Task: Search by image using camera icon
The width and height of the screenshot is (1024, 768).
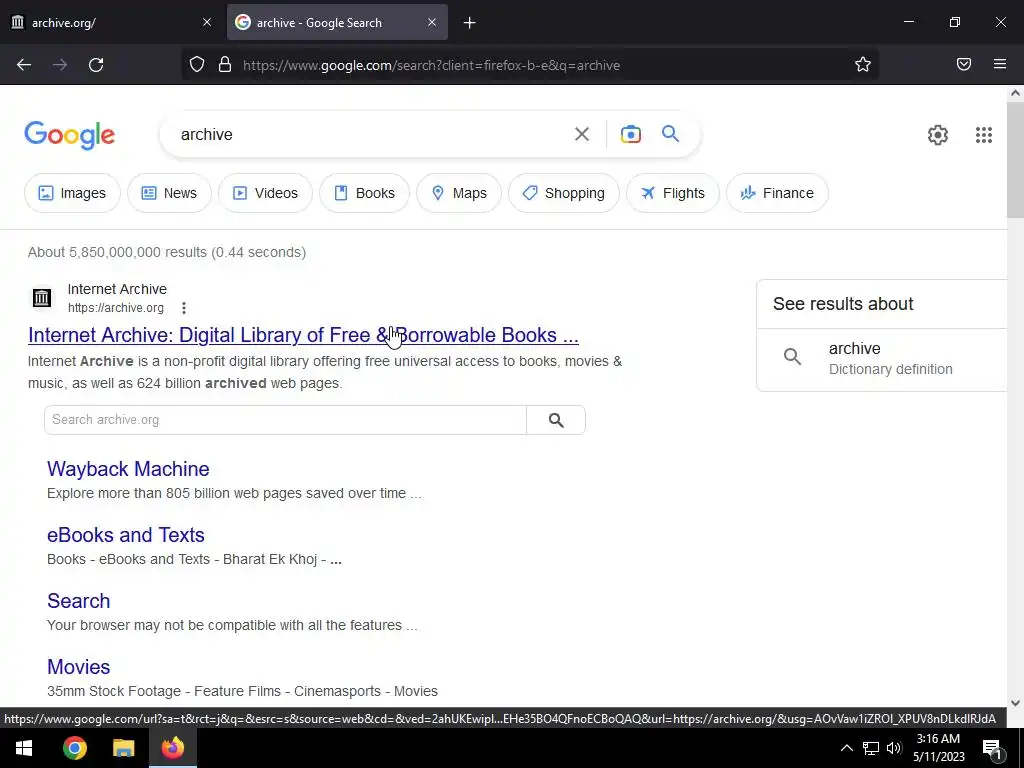Action: point(630,135)
